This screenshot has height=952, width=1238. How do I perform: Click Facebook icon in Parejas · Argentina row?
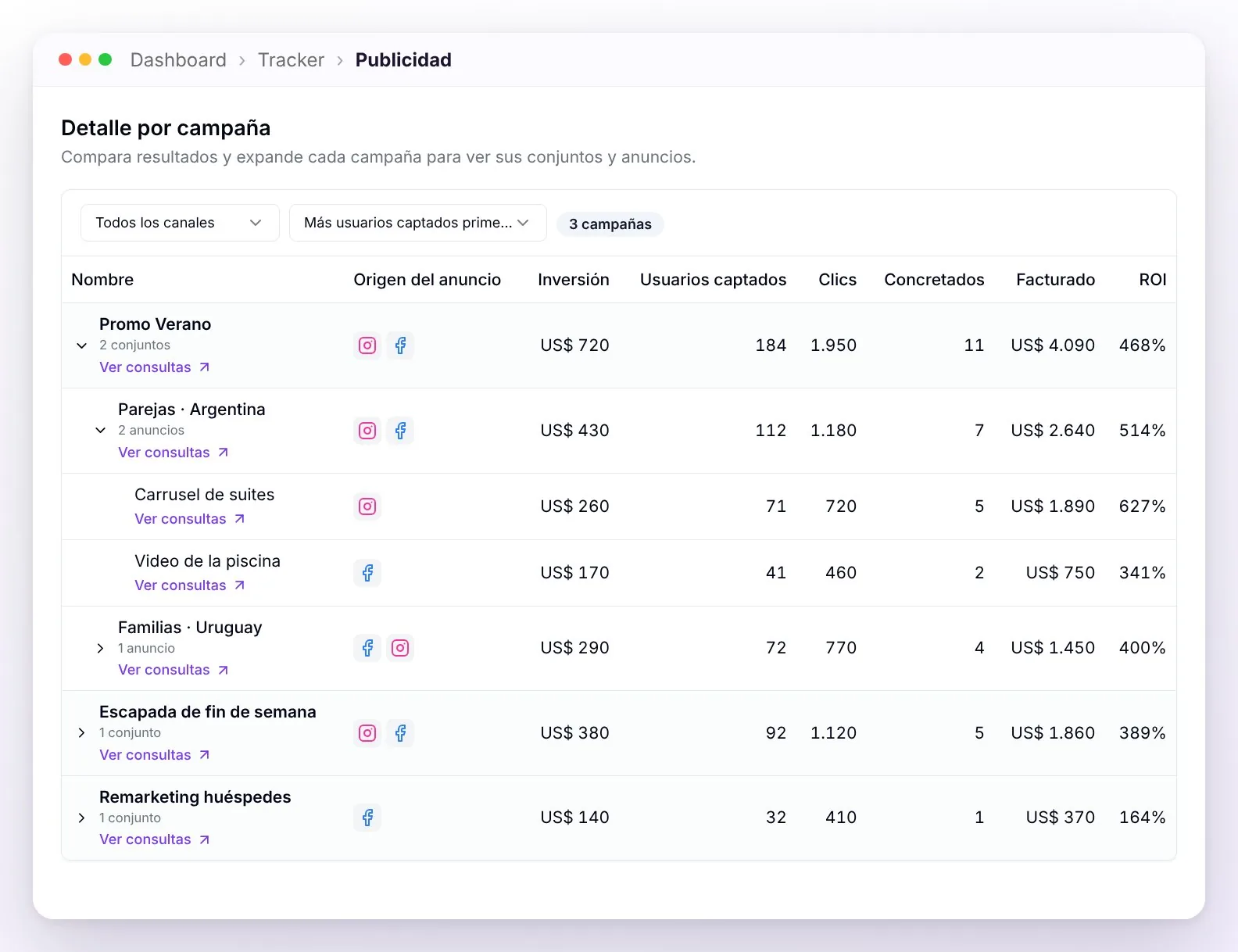click(x=400, y=431)
